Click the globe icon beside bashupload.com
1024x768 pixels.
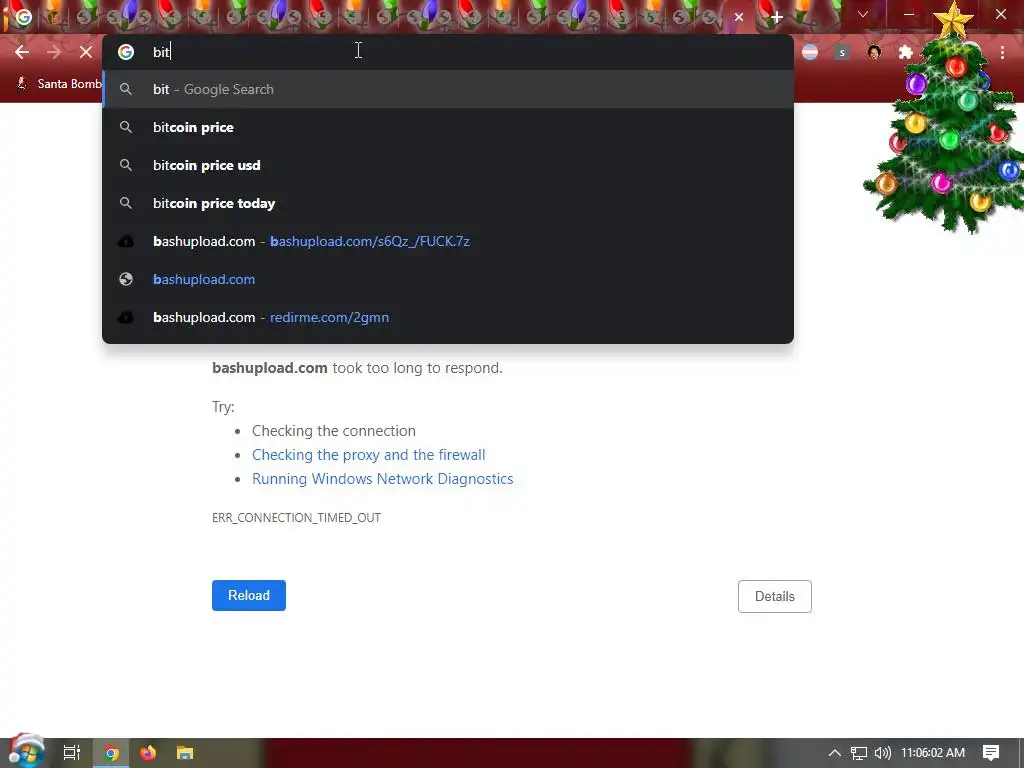[126, 279]
